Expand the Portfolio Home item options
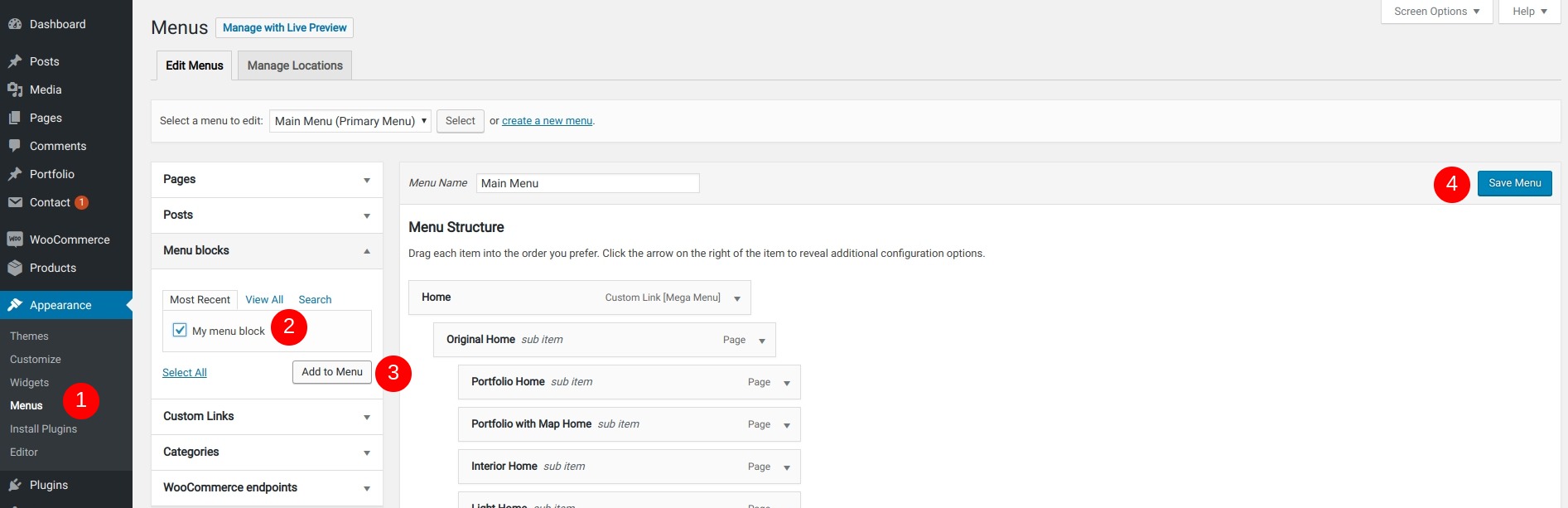Viewport: 1568px width, 508px height. (x=787, y=383)
